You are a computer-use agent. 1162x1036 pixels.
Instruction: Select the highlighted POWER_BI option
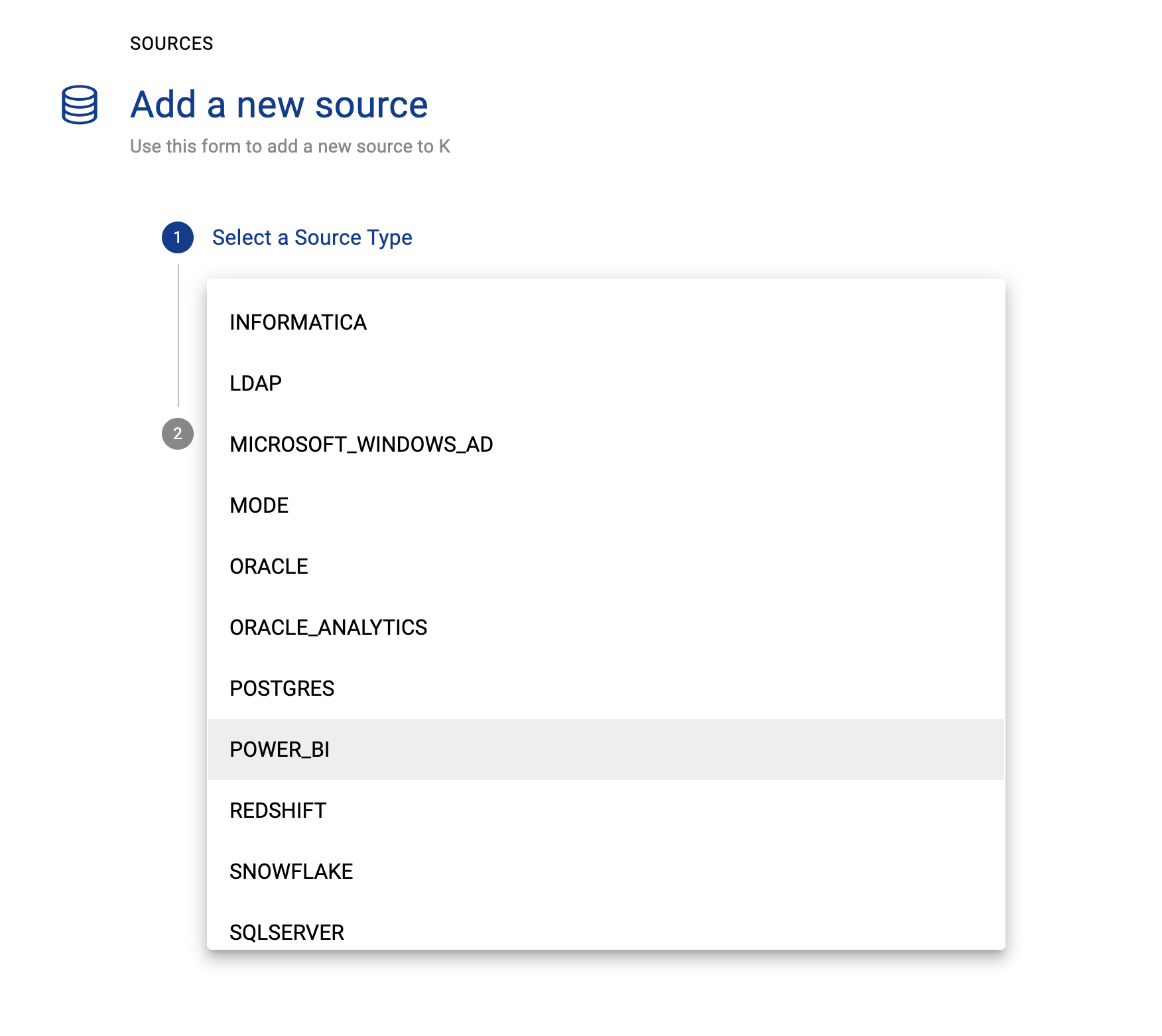pyautogui.click(x=279, y=749)
